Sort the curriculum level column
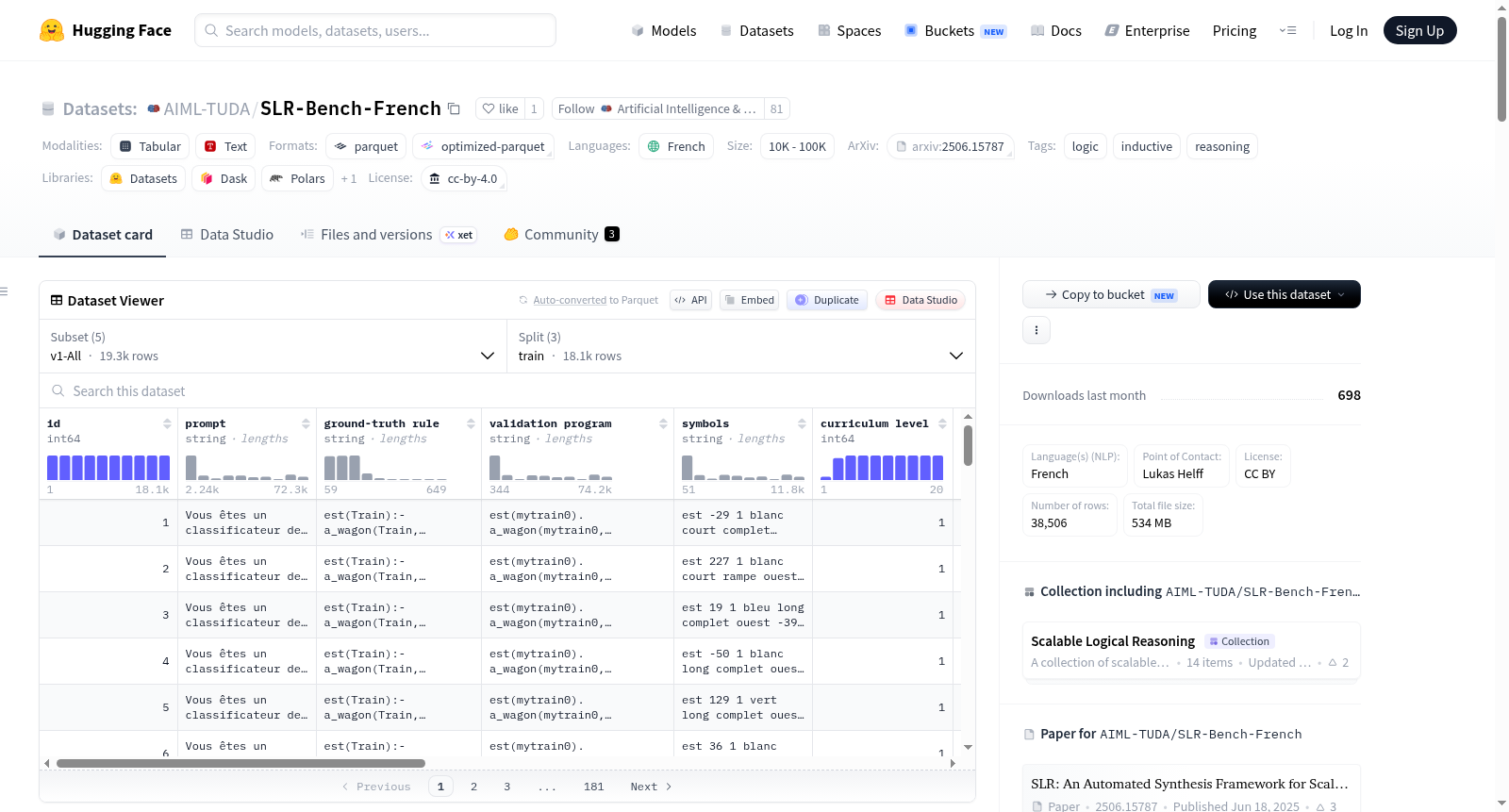Screen dimensions: 1509x812 click(942, 423)
